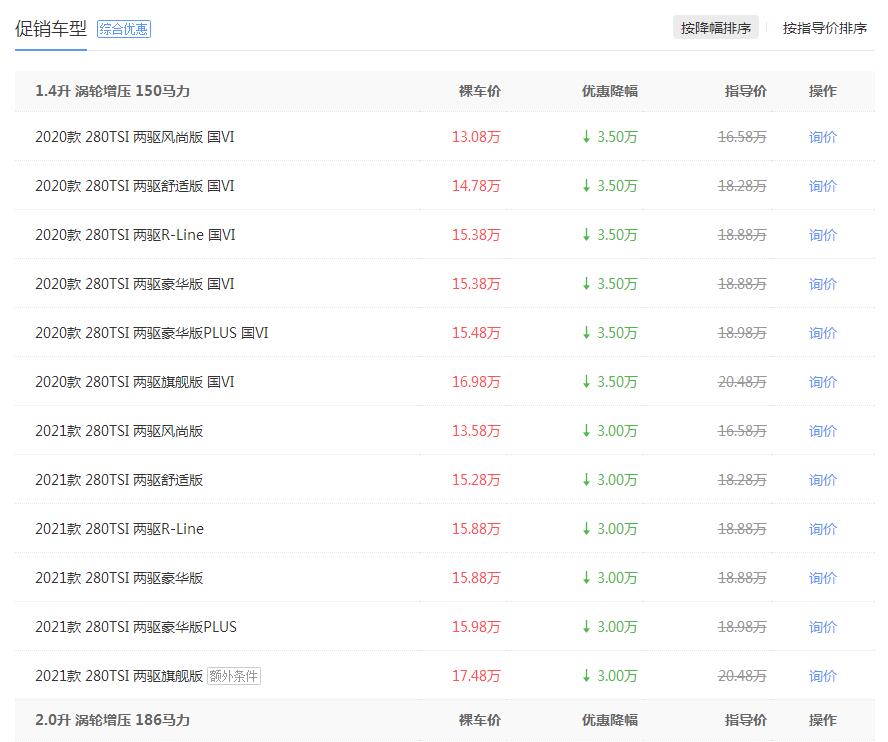Click 操作 header in 2.0升 section
Image resolution: width=888 pixels, height=742 pixels.
tap(822, 720)
